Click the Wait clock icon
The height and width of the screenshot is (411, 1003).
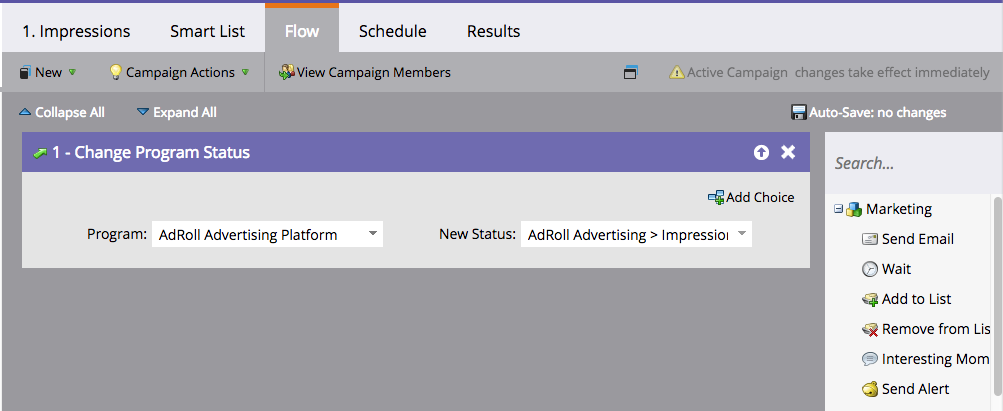coord(869,270)
